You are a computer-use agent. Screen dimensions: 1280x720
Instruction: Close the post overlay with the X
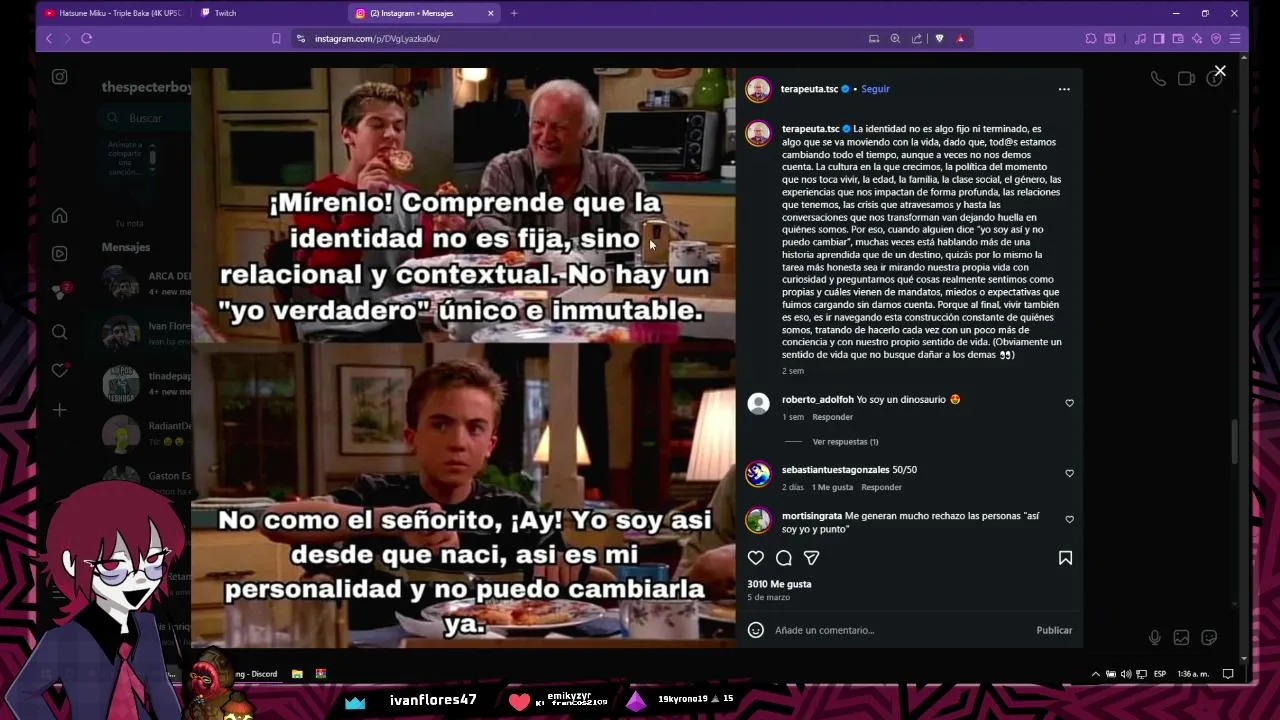(1220, 71)
